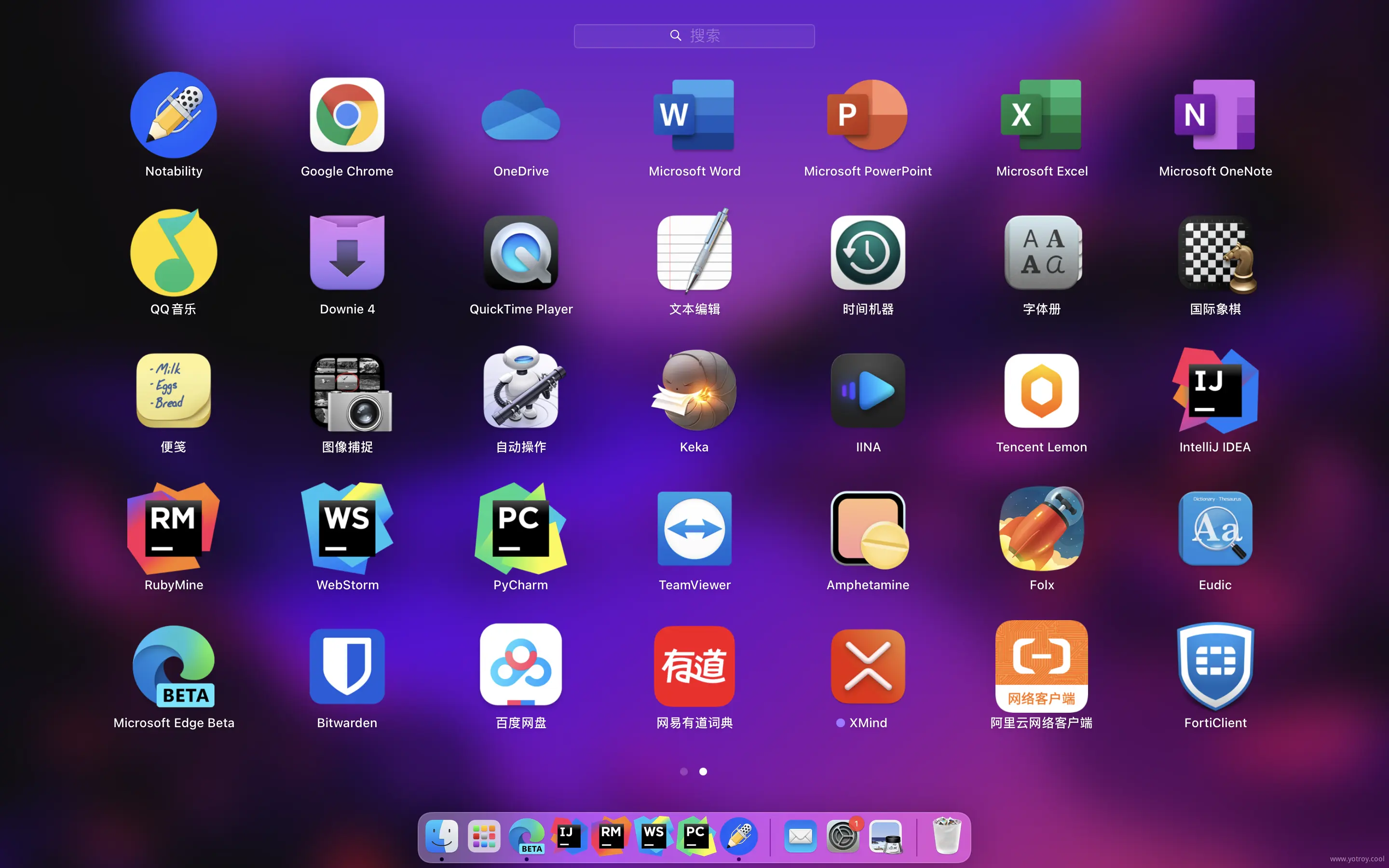Open Microsoft PowerPoint
Viewport: 1389px width, 868px height.
coord(868,115)
